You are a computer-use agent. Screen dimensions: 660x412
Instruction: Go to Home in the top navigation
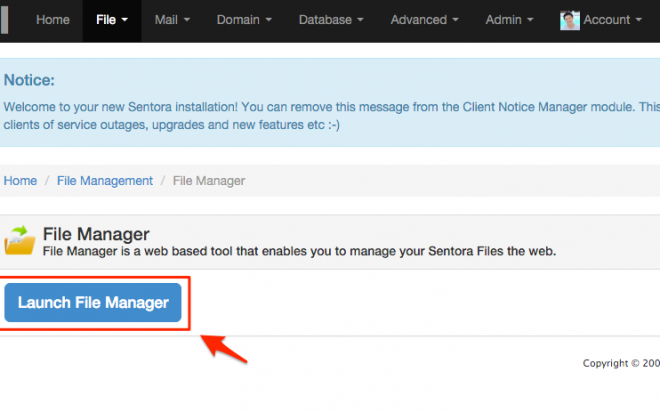[53, 20]
